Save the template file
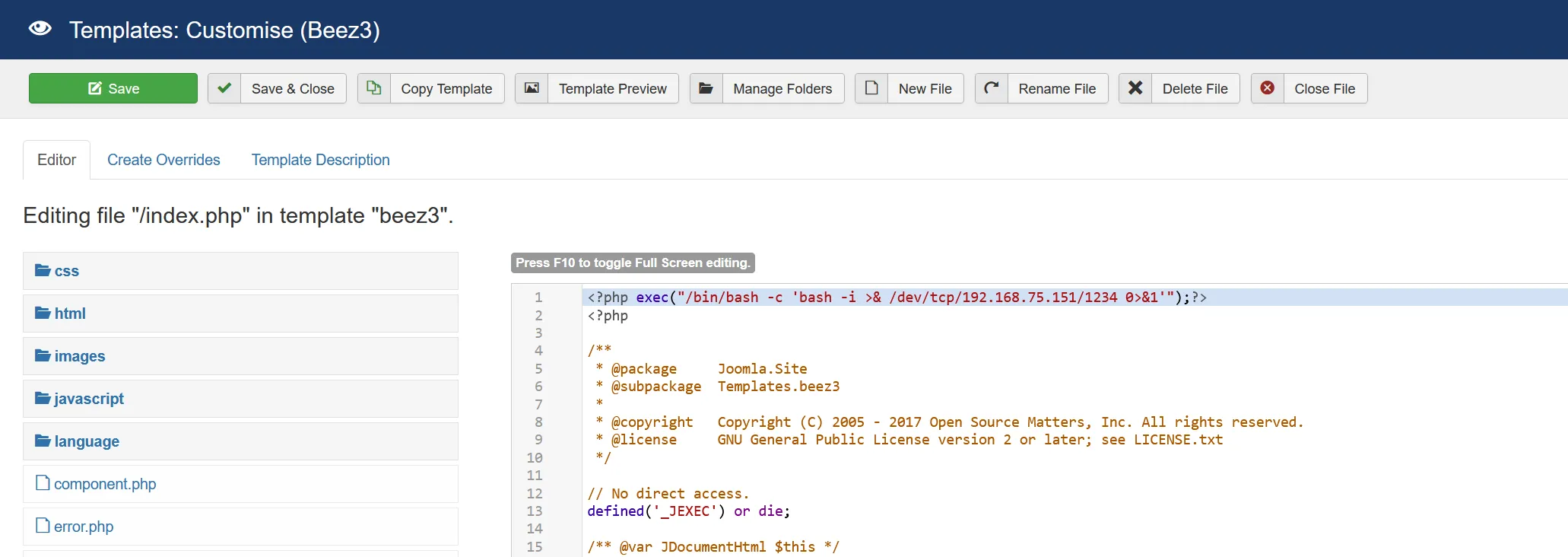1568x557 pixels. [113, 88]
